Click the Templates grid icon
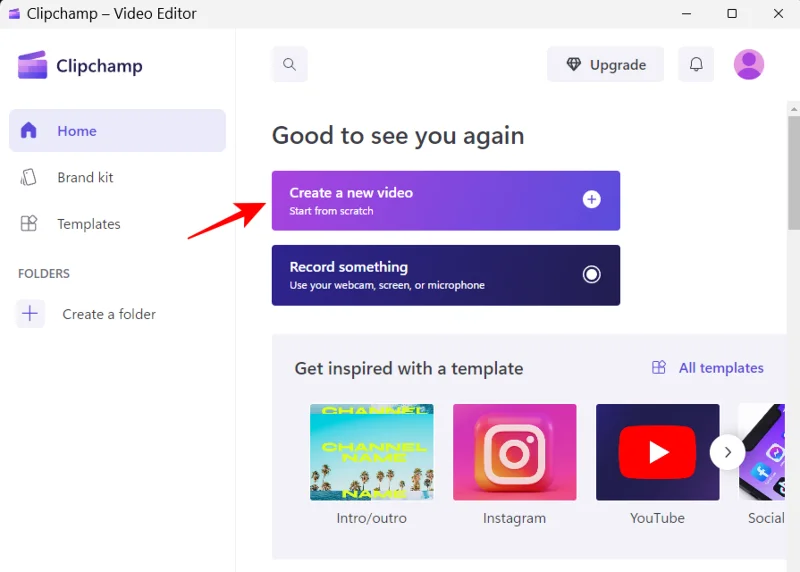800x572 pixels. [29, 223]
